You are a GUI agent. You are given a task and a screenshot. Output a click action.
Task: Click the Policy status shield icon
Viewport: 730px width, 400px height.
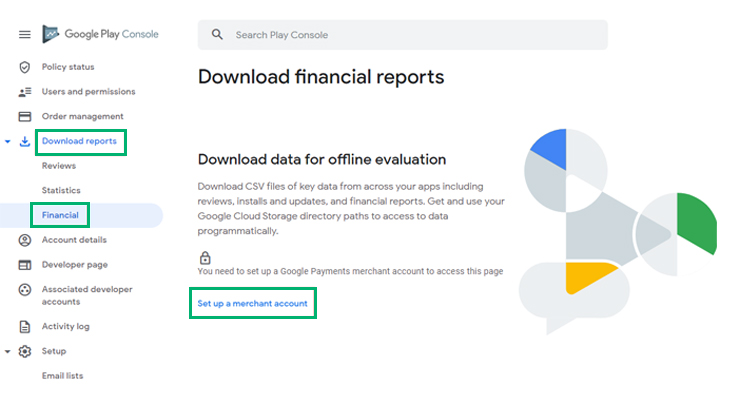[25, 67]
